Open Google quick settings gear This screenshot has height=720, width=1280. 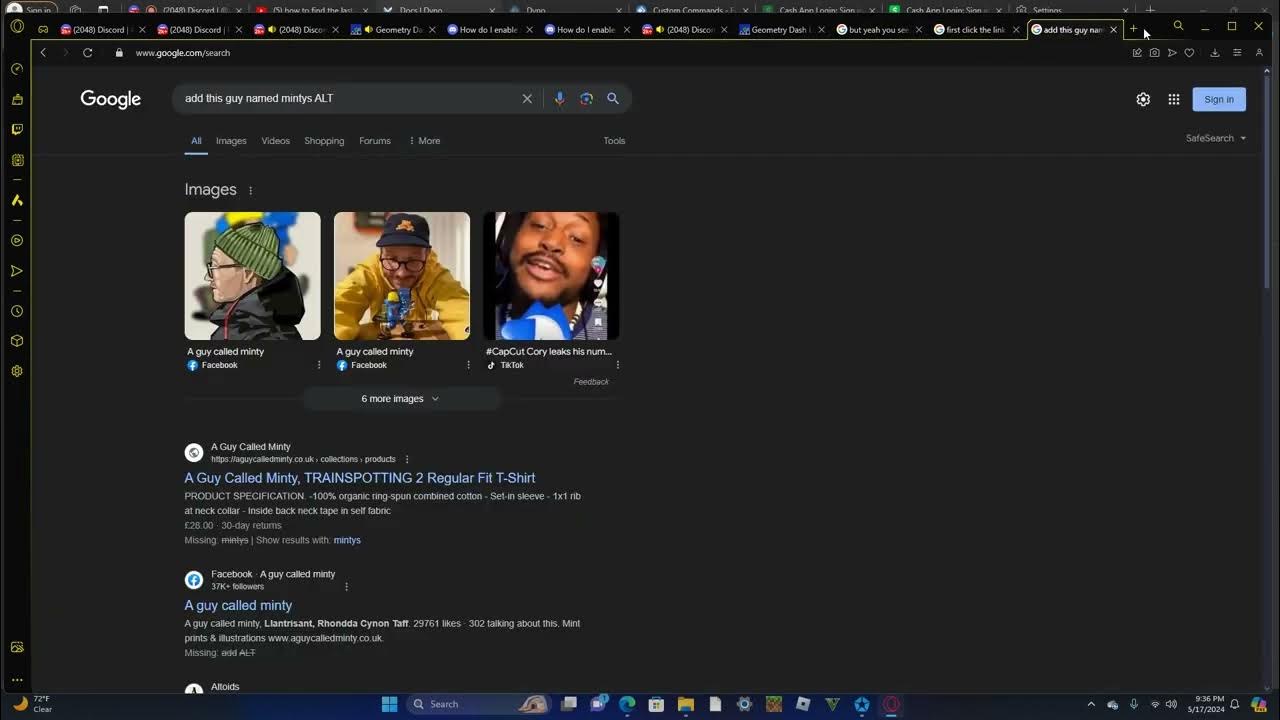pyautogui.click(x=1143, y=99)
